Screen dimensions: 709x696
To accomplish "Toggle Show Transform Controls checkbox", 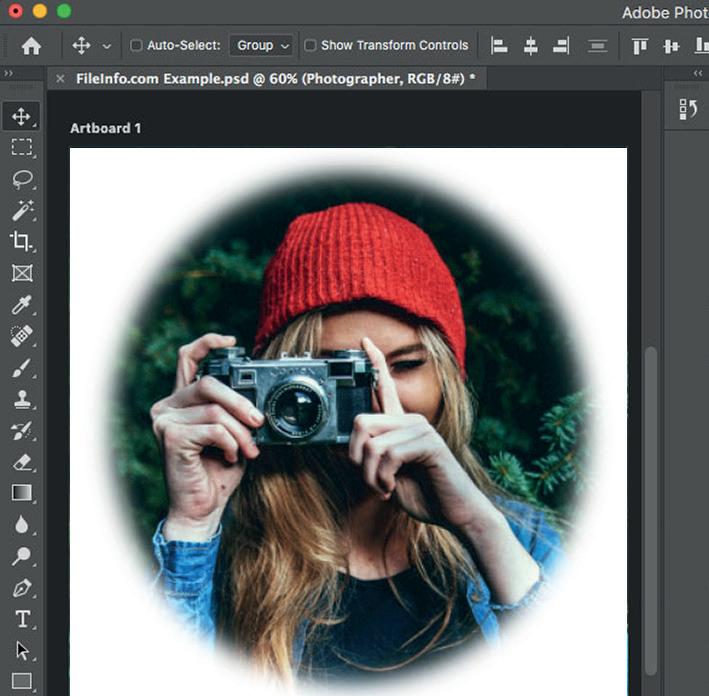I will click(x=310, y=46).
